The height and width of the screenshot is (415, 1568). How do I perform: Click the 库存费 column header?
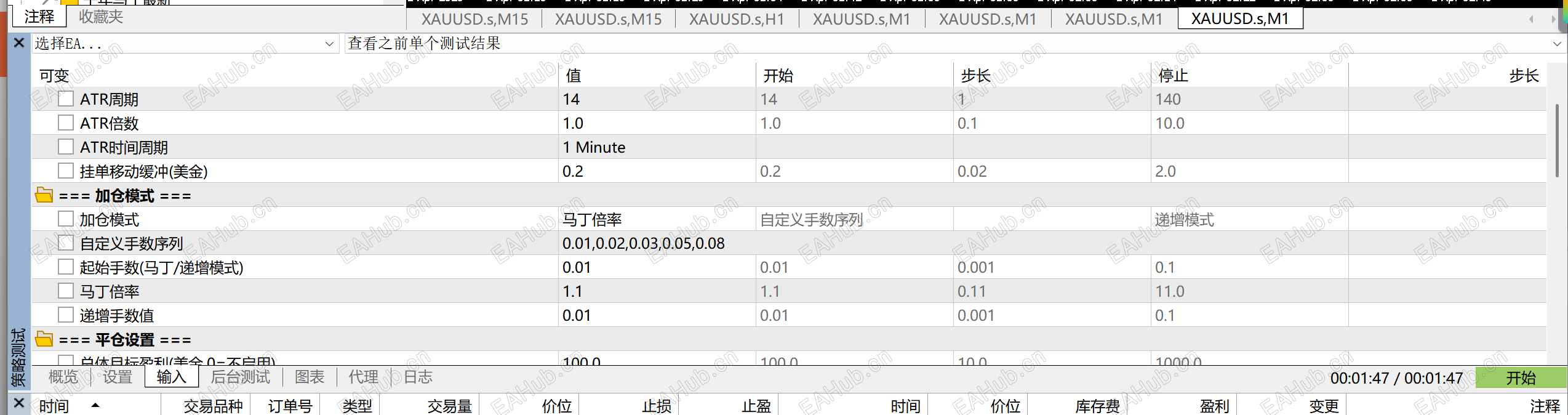pyautogui.click(x=1078, y=406)
